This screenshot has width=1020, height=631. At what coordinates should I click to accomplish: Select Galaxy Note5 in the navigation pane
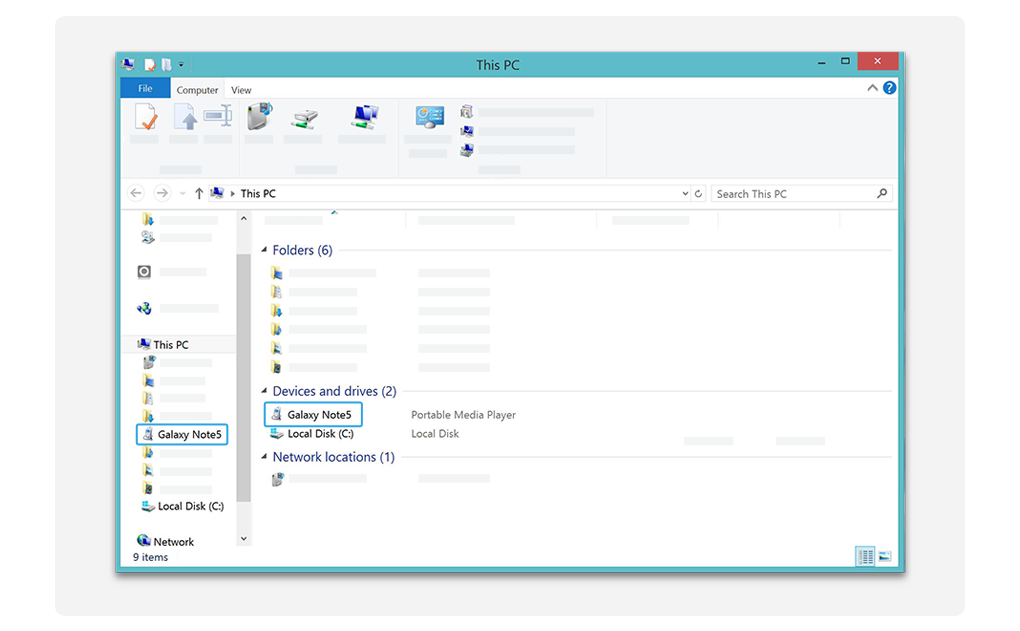pyautogui.click(x=182, y=435)
